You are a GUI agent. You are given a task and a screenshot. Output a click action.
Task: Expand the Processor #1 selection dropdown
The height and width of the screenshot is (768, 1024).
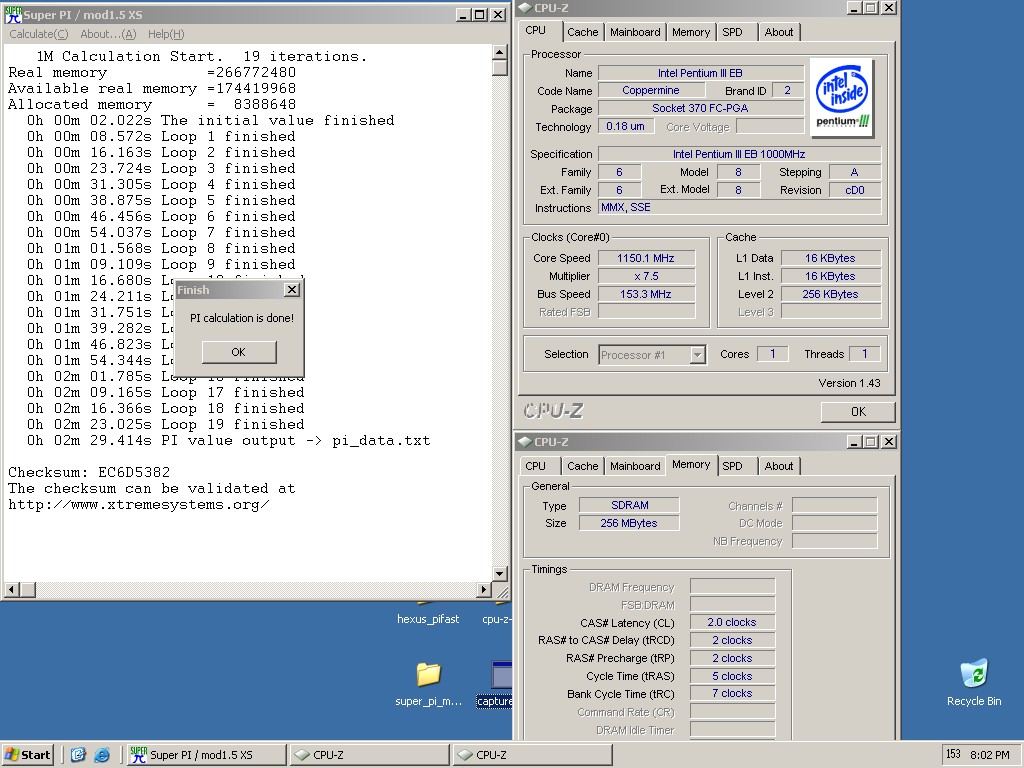697,355
